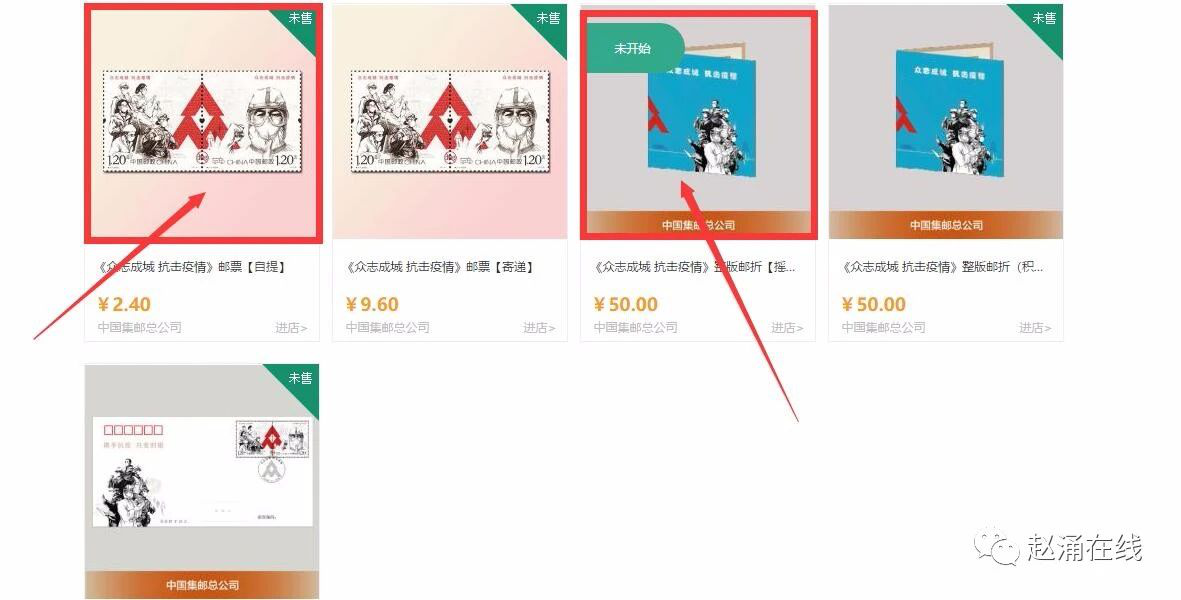Click the 未售 badge on 寄递 stamp
The image size is (1181, 600).
click(x=548, y=18)
